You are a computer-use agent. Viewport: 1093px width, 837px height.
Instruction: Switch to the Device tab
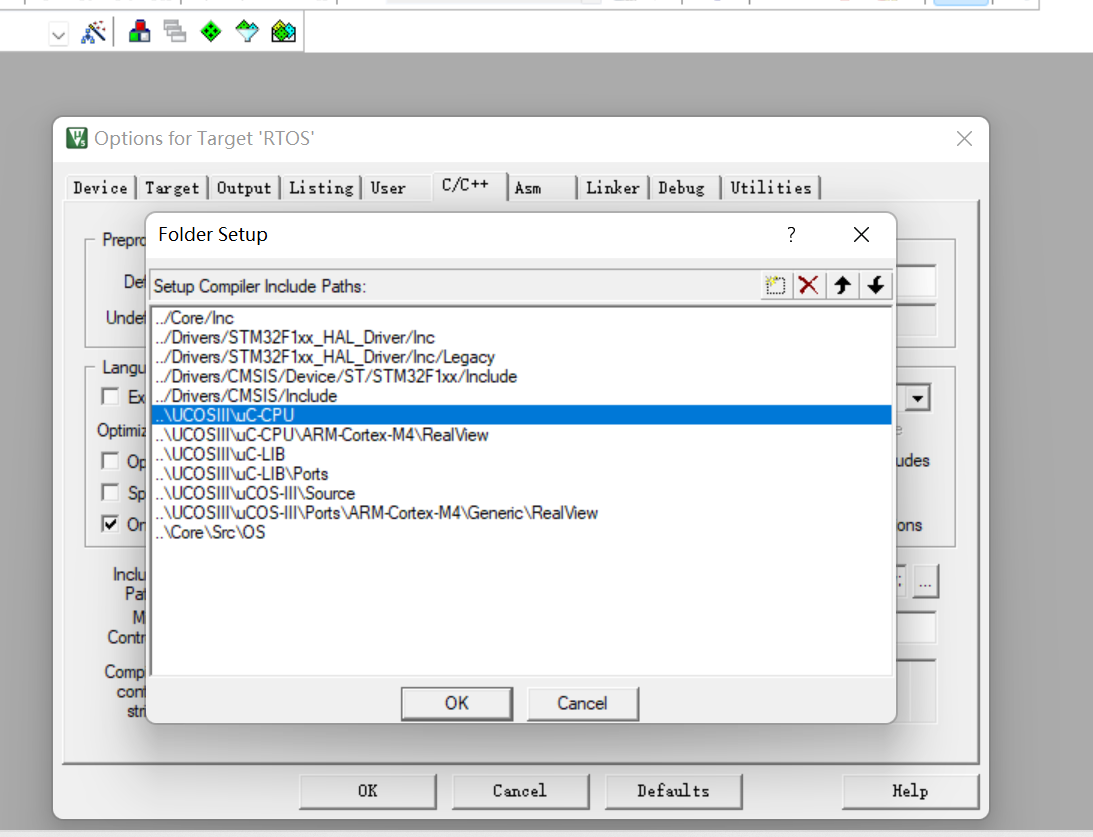coord(100,188)
